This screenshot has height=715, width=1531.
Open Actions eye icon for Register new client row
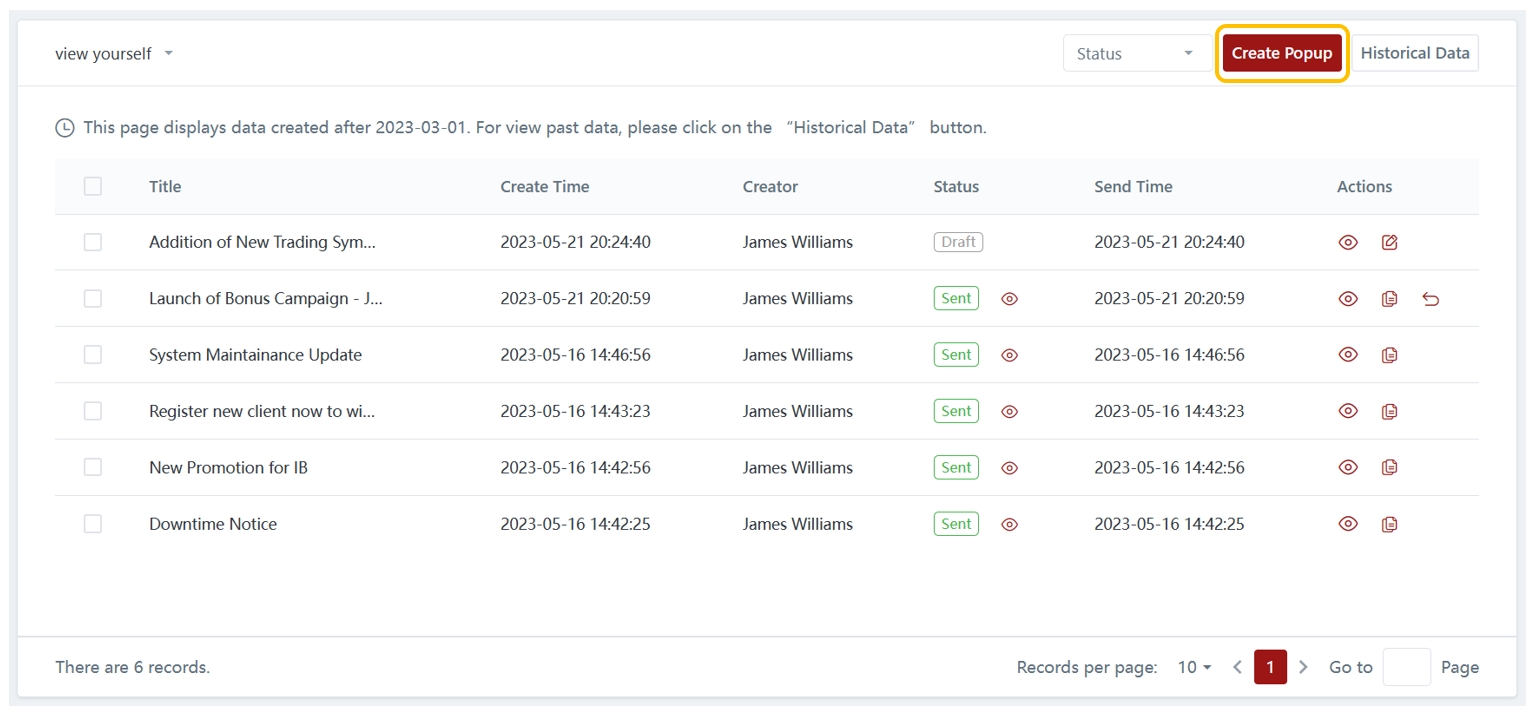(x=1348, y=411)
